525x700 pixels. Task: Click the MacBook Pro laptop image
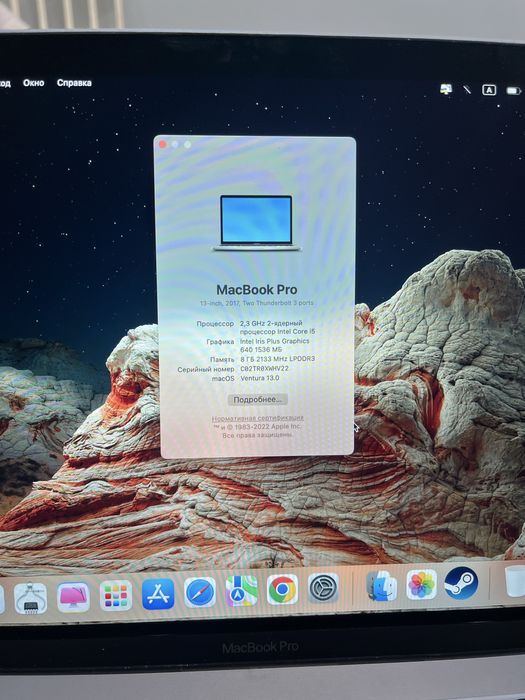pos(257,223)
